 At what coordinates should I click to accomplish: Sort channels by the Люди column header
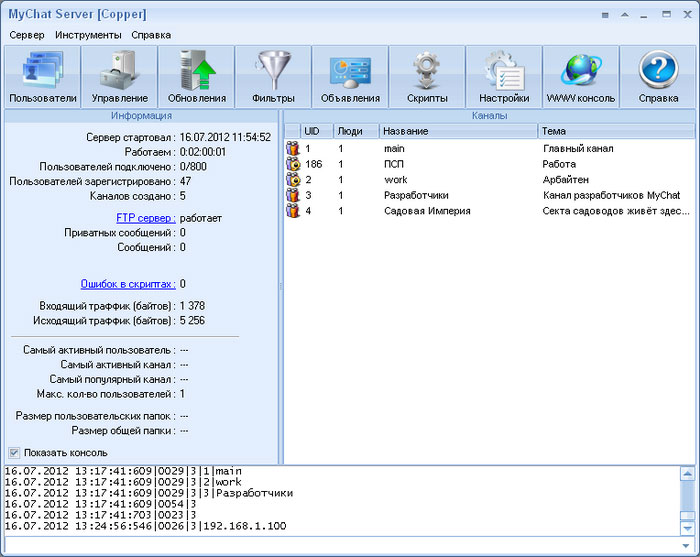(x=356, y=131)
